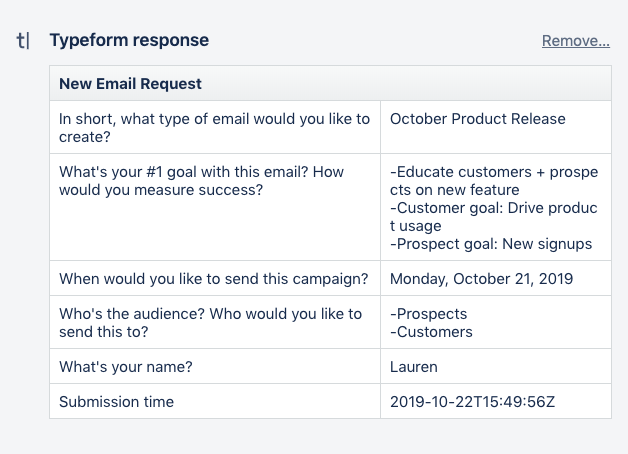Click the "Who's the audience?" question cell
The image size is (628, 454).
point(210,322)
